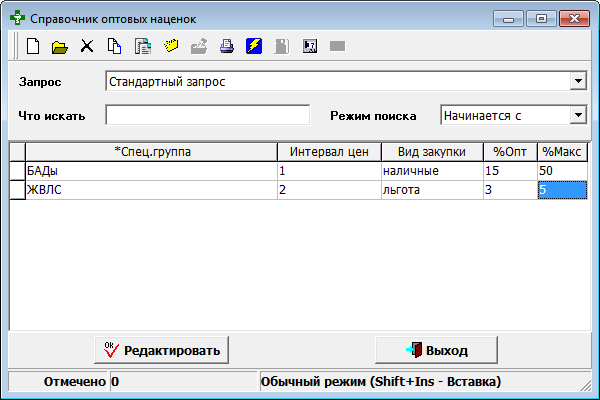This screenshot has width=600, height=400.
Task: Click the Начинается с combo box text
Action: tap(483, 116)
